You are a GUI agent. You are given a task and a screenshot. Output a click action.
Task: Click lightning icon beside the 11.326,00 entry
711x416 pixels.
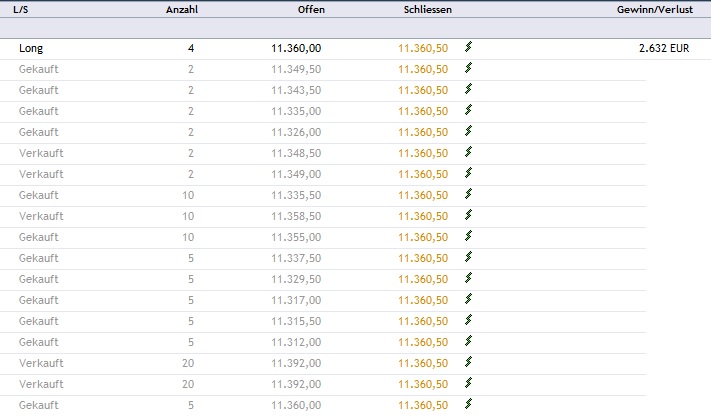[468, 131]
